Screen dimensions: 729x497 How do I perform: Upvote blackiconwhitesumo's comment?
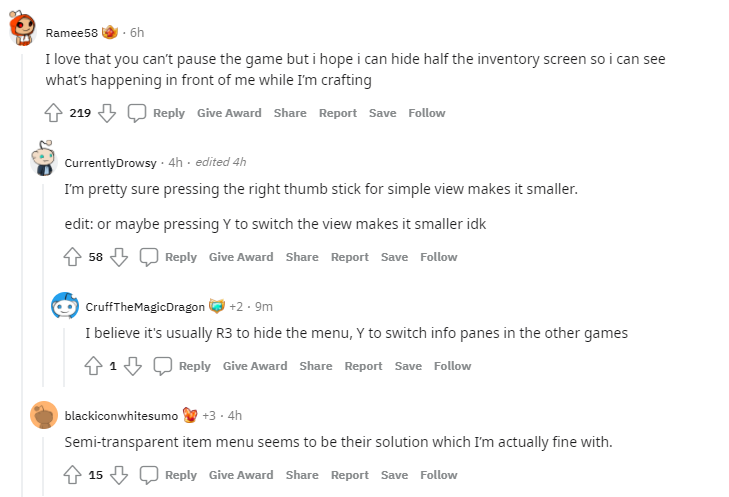72,475
